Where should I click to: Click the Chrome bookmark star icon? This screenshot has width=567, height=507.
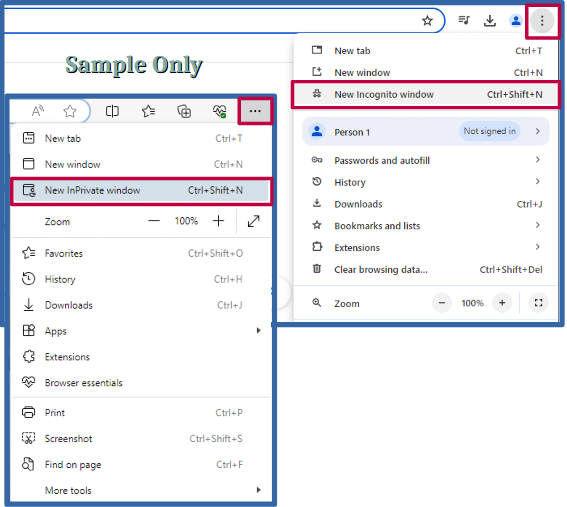pos(427,21)
